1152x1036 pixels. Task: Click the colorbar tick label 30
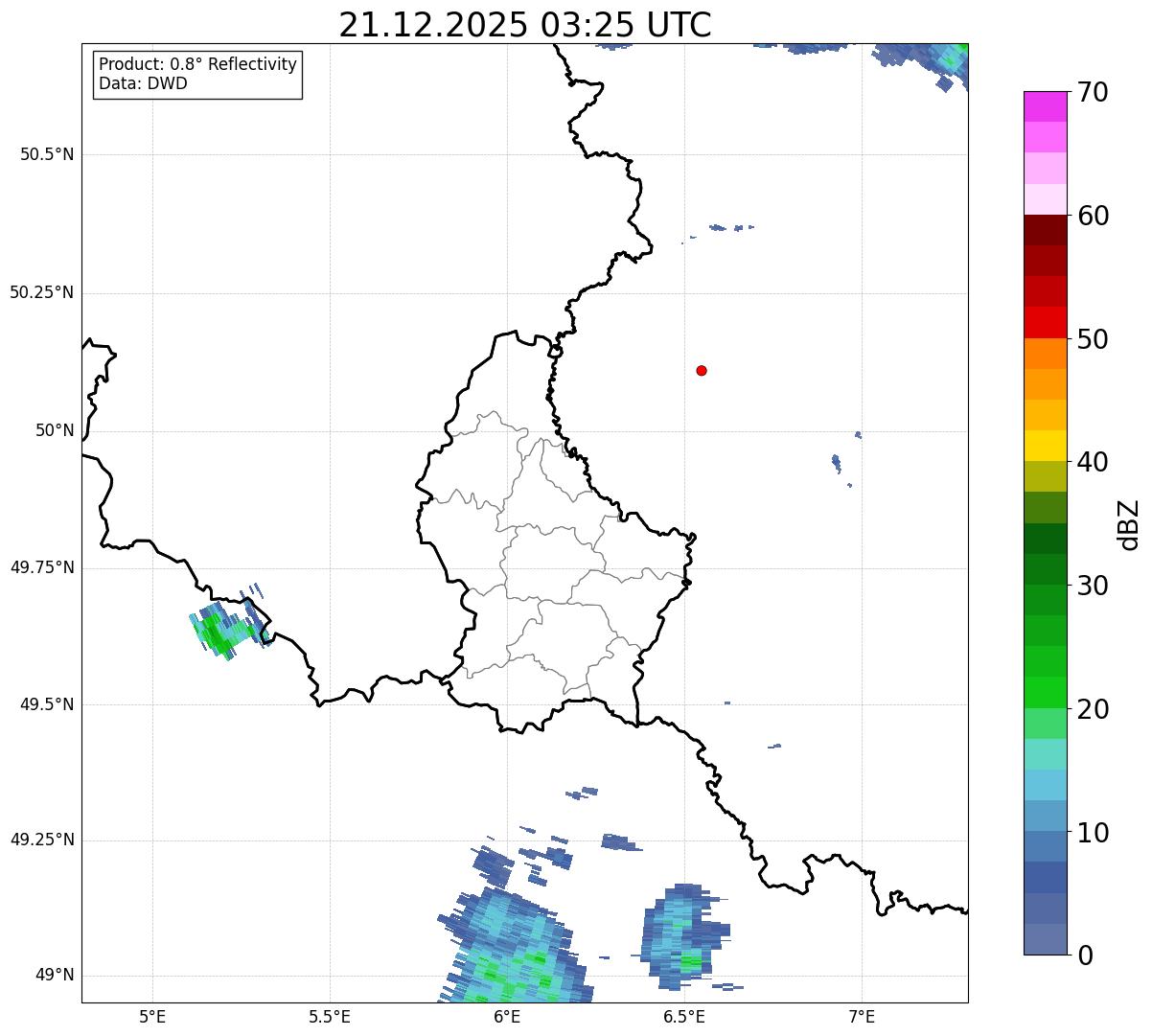[1092, 586]
